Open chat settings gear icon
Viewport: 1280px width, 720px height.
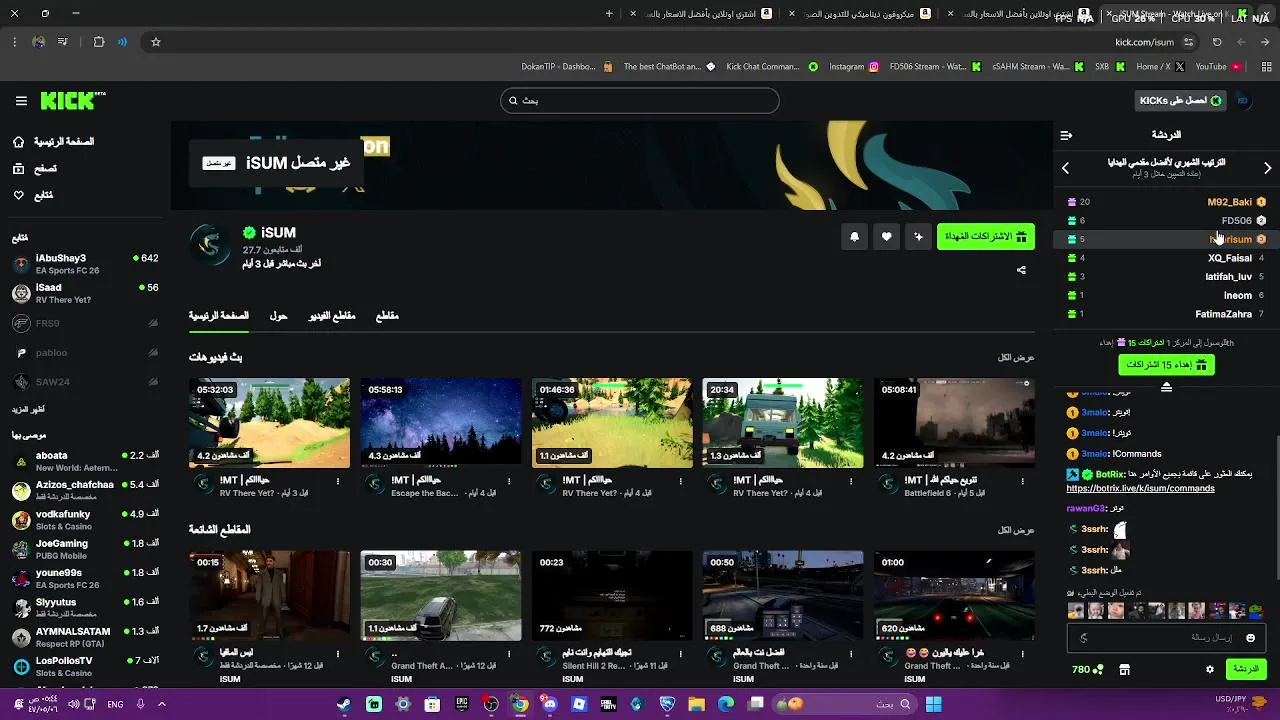pyautogui.click(x=1210, y=669)
